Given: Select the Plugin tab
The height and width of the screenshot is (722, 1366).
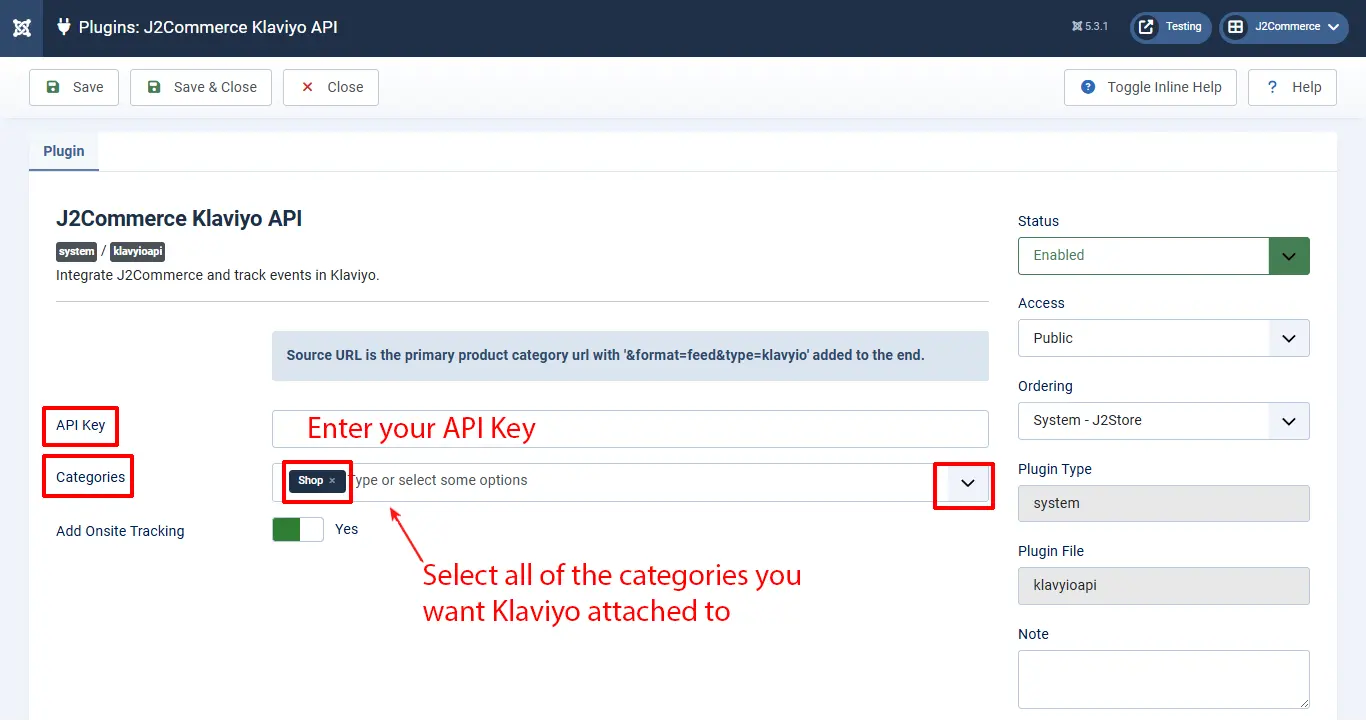Looking at the screenshot, I should point(64,151).
